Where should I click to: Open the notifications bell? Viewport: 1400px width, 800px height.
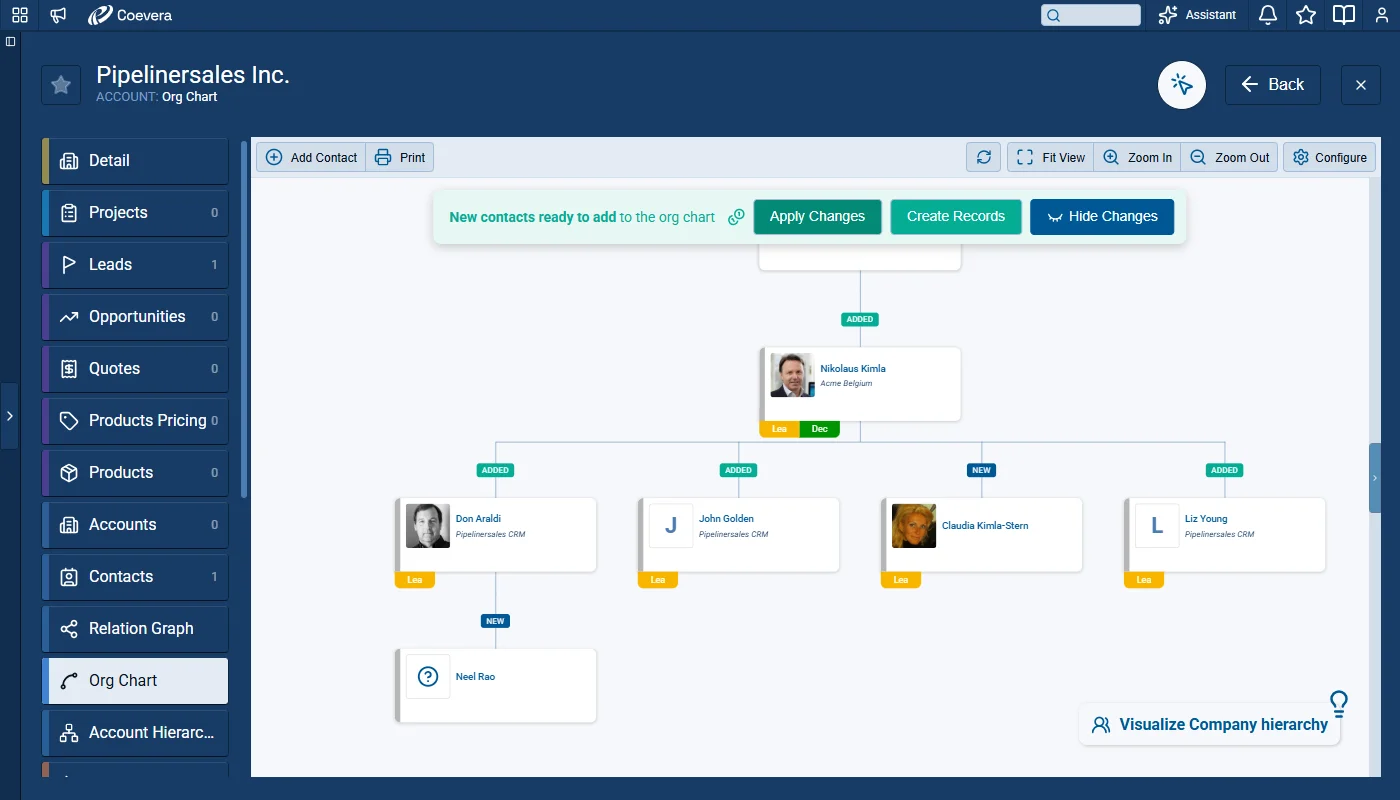pos(1268,15)
